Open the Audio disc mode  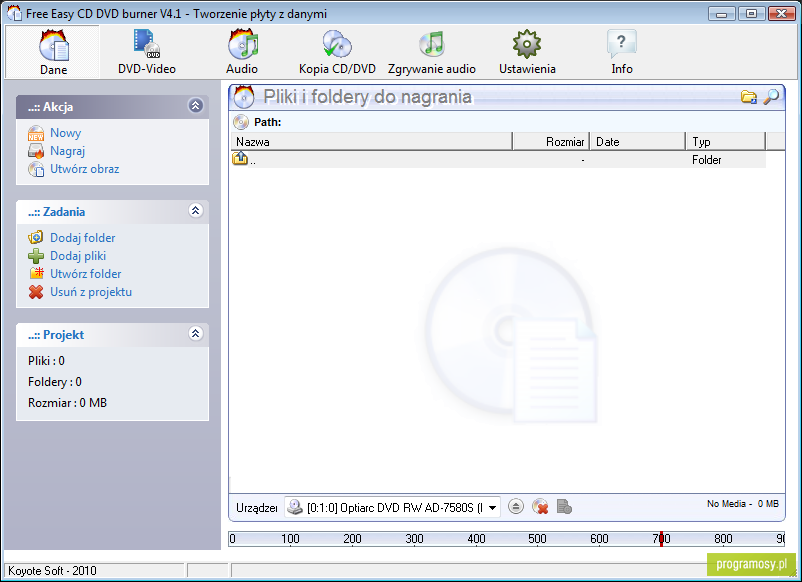242,52
